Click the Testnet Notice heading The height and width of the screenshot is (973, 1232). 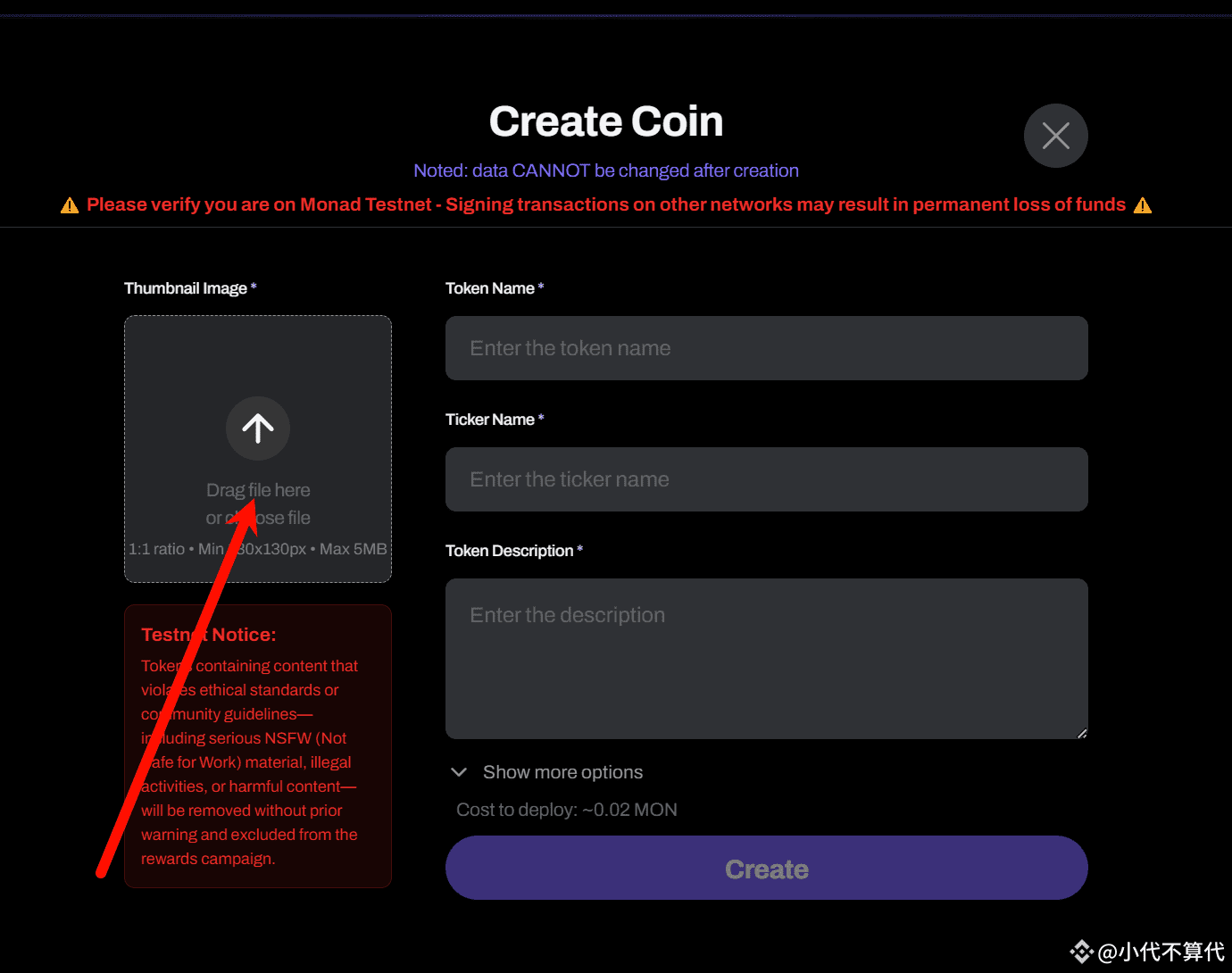point(208,635)
